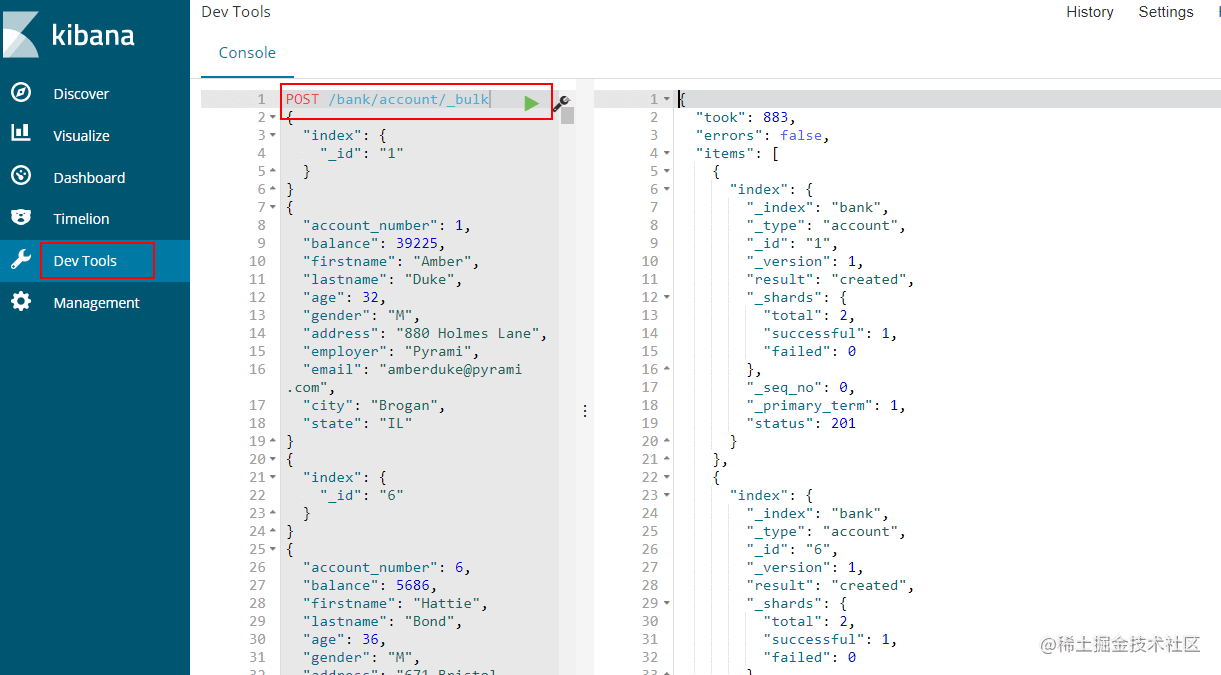
Task: Click "_seq_no": 0 response line
Action: click(801, 387)
